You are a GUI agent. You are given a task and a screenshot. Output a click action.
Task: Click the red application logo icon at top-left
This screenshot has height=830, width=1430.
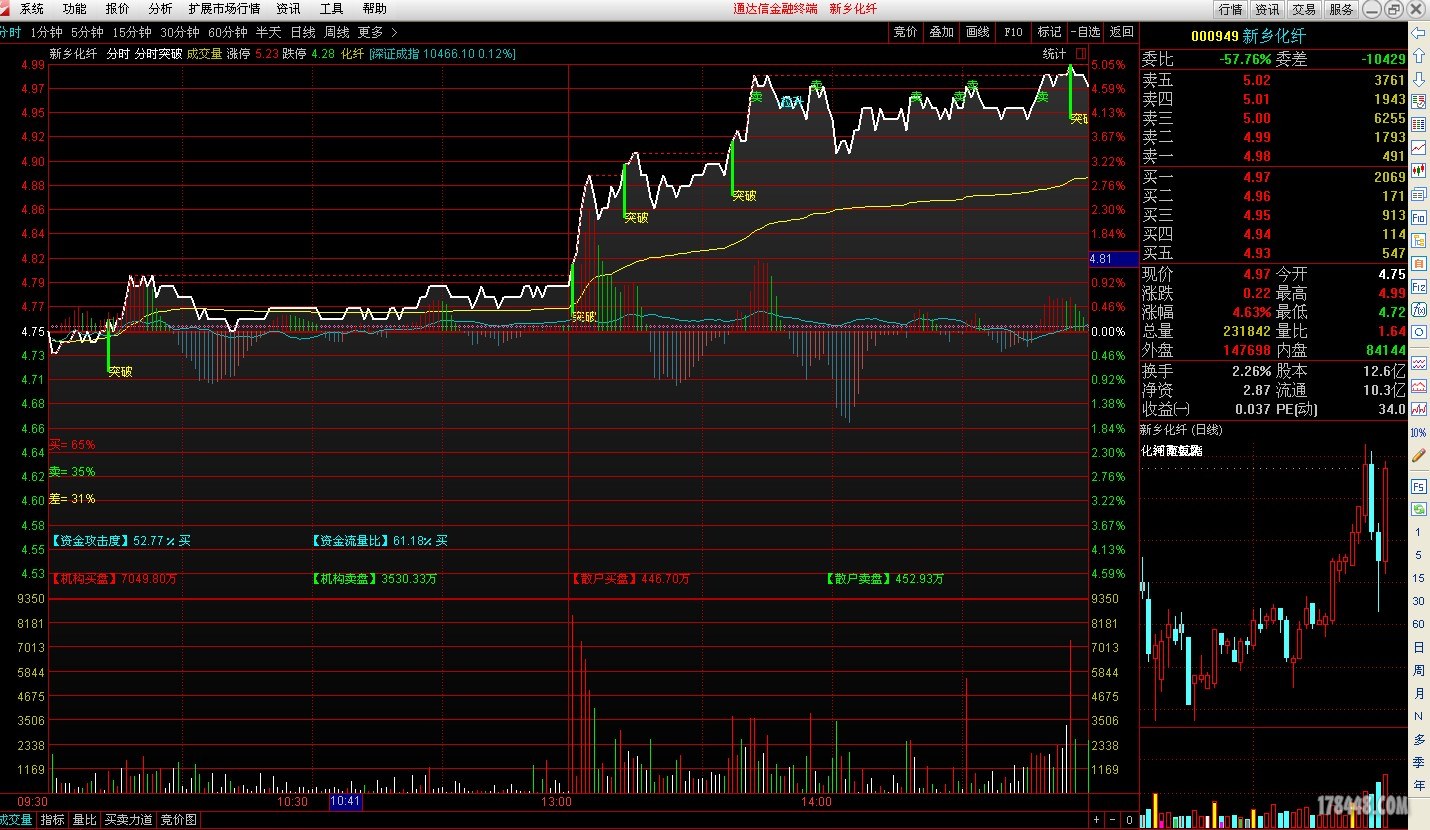5,8
